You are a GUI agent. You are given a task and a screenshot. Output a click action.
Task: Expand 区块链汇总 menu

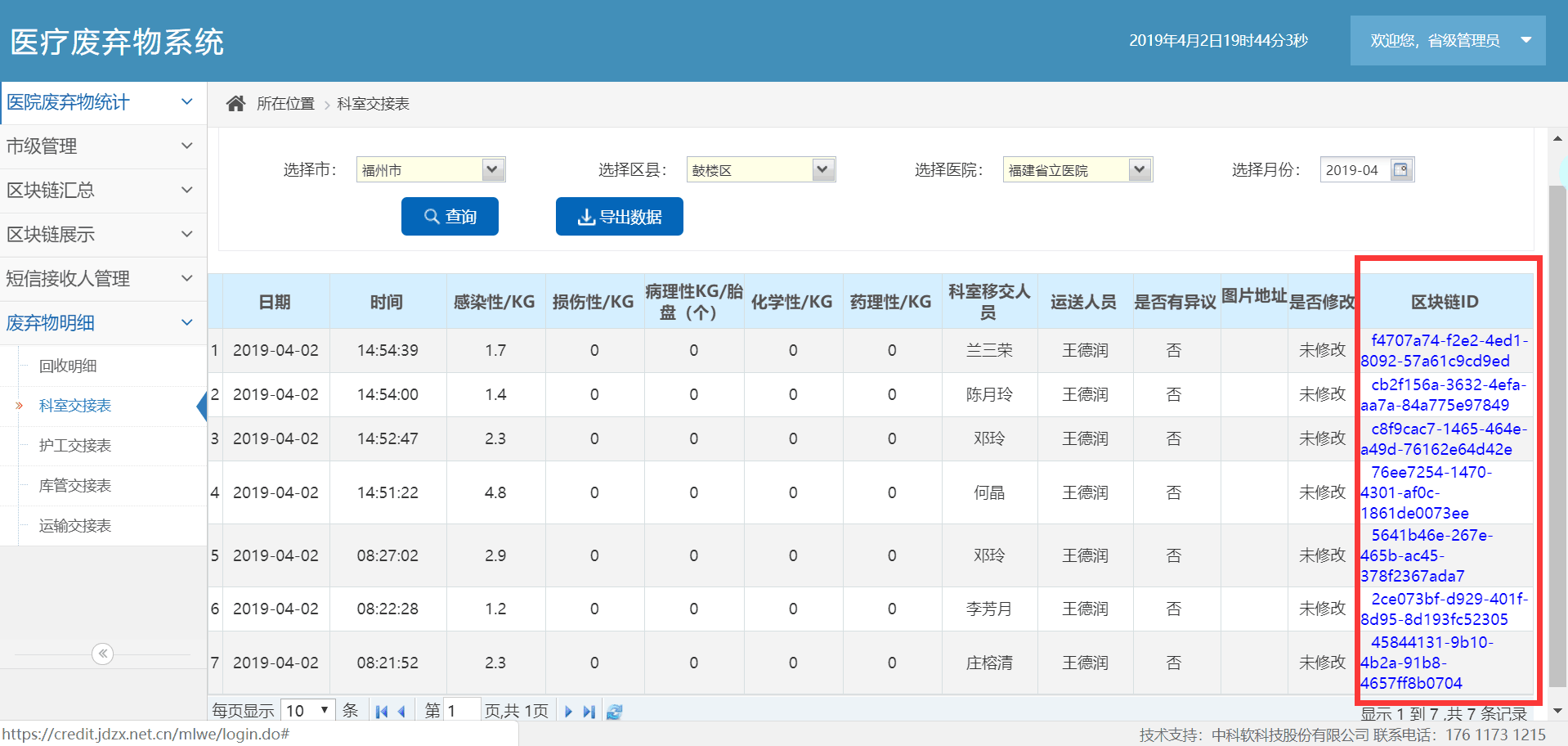click(x=103, y=191)
